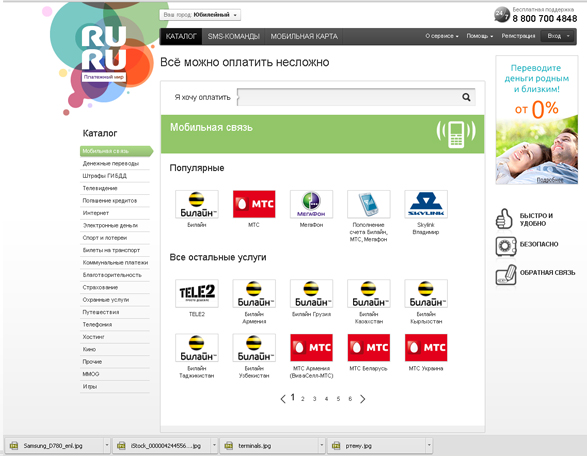The width and height of the screenshot is (587, 456).
Task: Select Штрафы ГИБДД in catalog sidebar
Action: [x=104, y=176]
